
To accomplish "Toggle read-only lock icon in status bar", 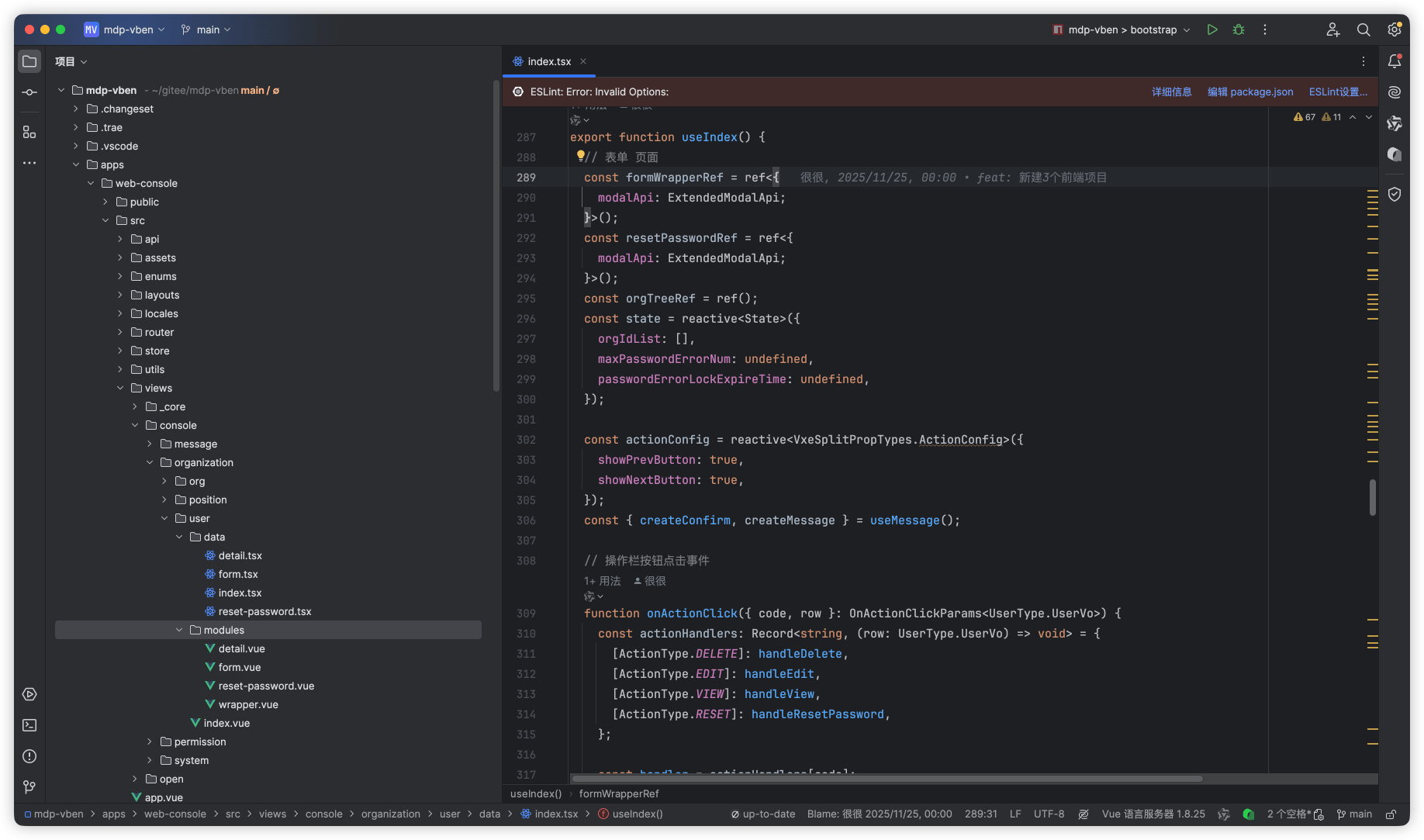I will 1391,814.
